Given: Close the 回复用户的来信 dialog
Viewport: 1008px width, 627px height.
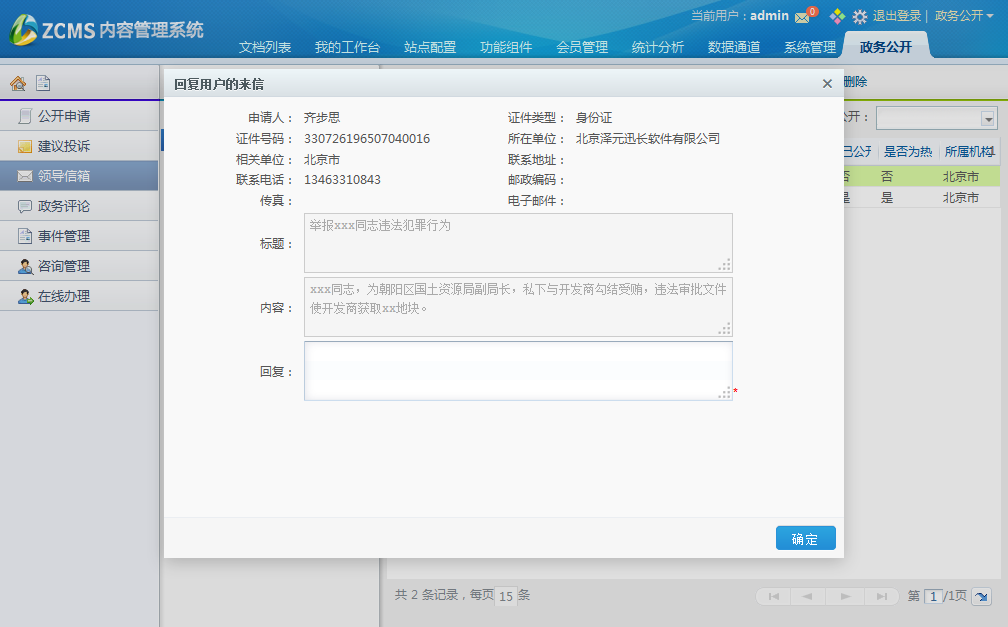Looking at the screenshot, I should point(827,84).
